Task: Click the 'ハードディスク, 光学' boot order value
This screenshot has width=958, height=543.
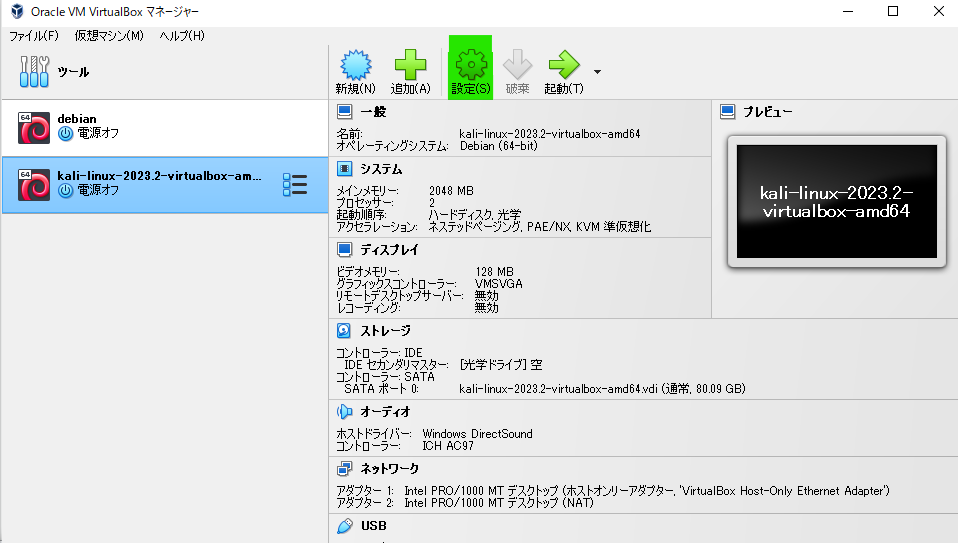Action: [x=475, y=215]
